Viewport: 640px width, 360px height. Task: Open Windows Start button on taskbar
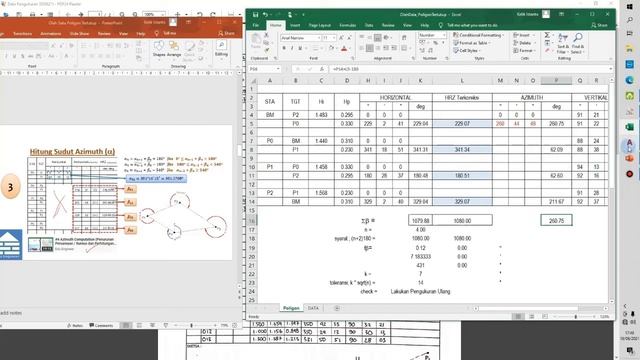[630, 7]
